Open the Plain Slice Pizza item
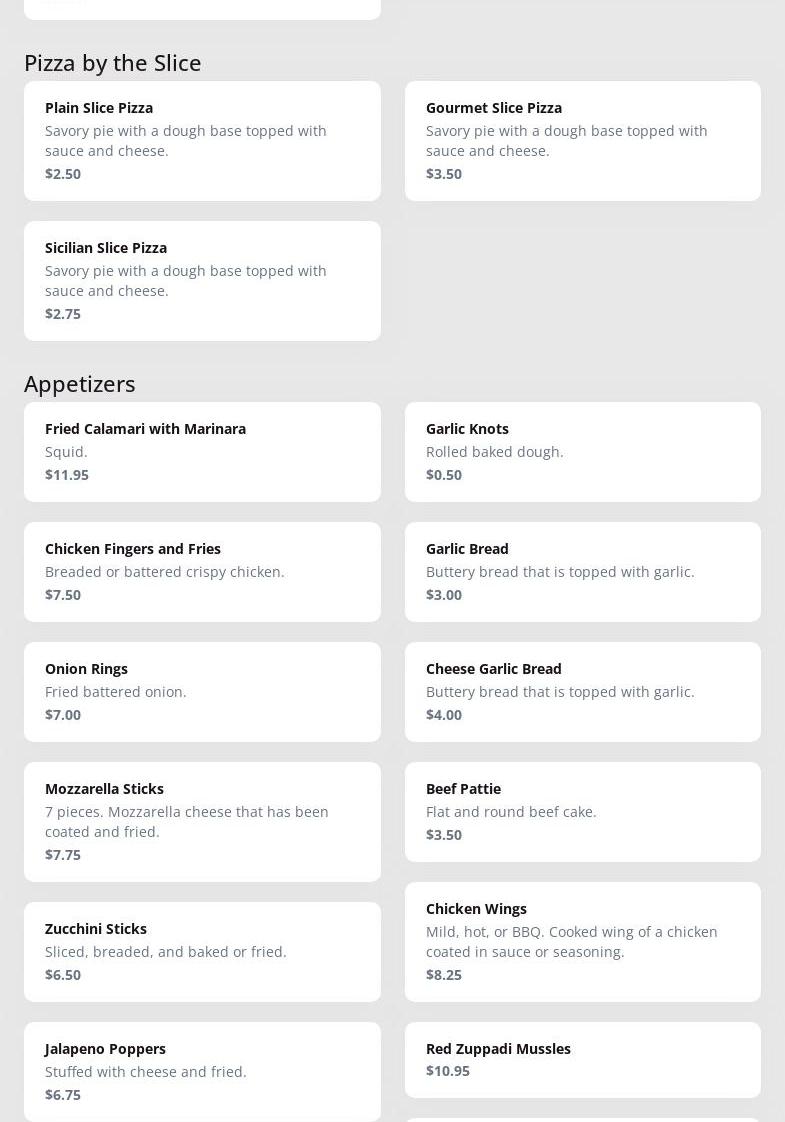 (x=202, y=140)
